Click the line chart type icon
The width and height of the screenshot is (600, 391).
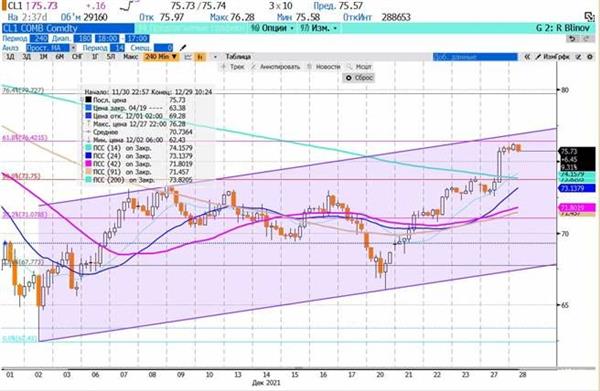click(x=188, y=57)
